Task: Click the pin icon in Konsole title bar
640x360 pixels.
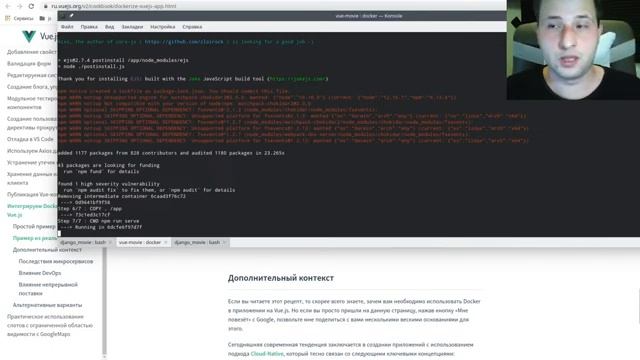Action: [x=71, y=16]
